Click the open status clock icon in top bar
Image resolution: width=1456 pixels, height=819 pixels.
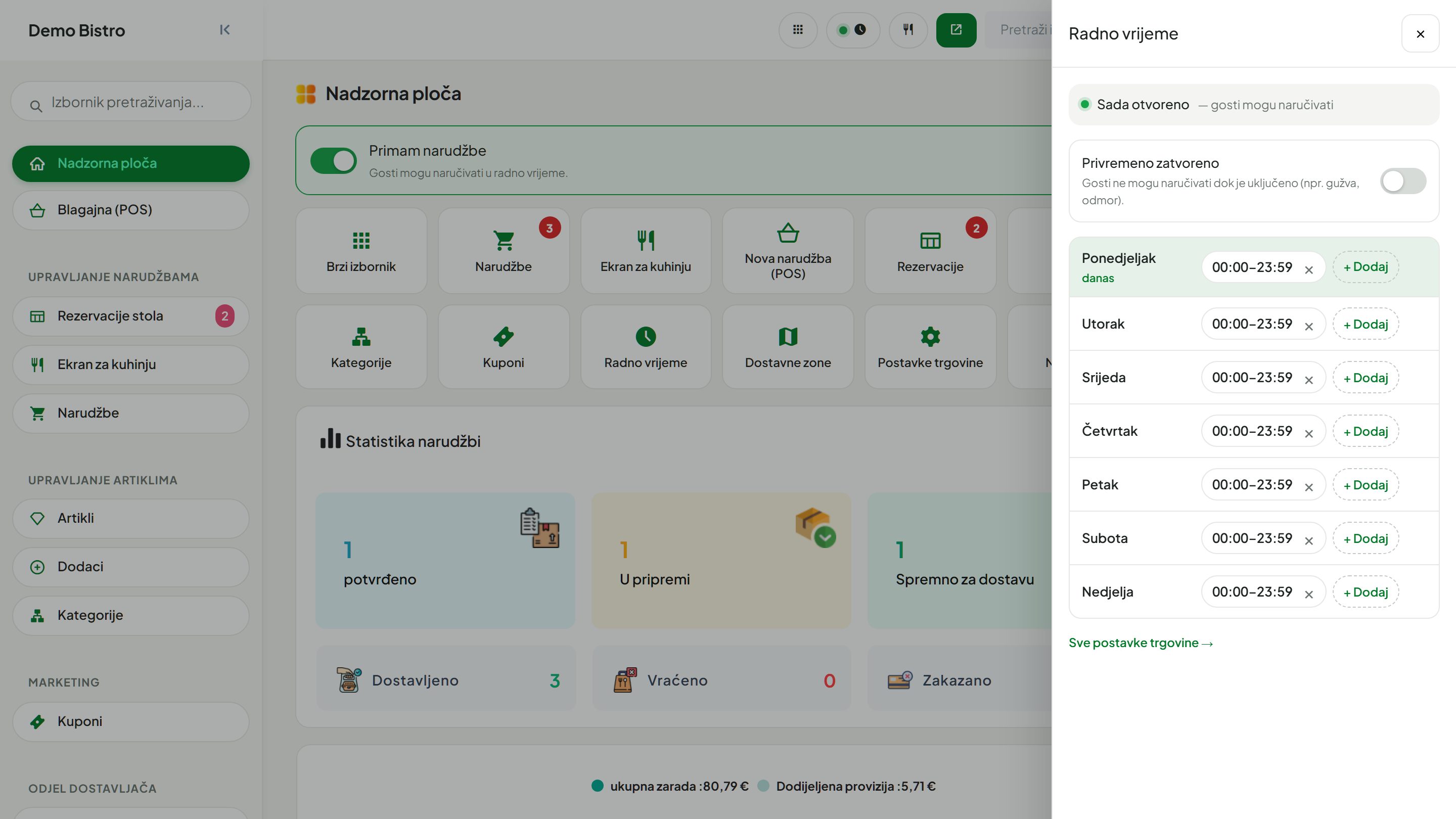coord(853,30)
